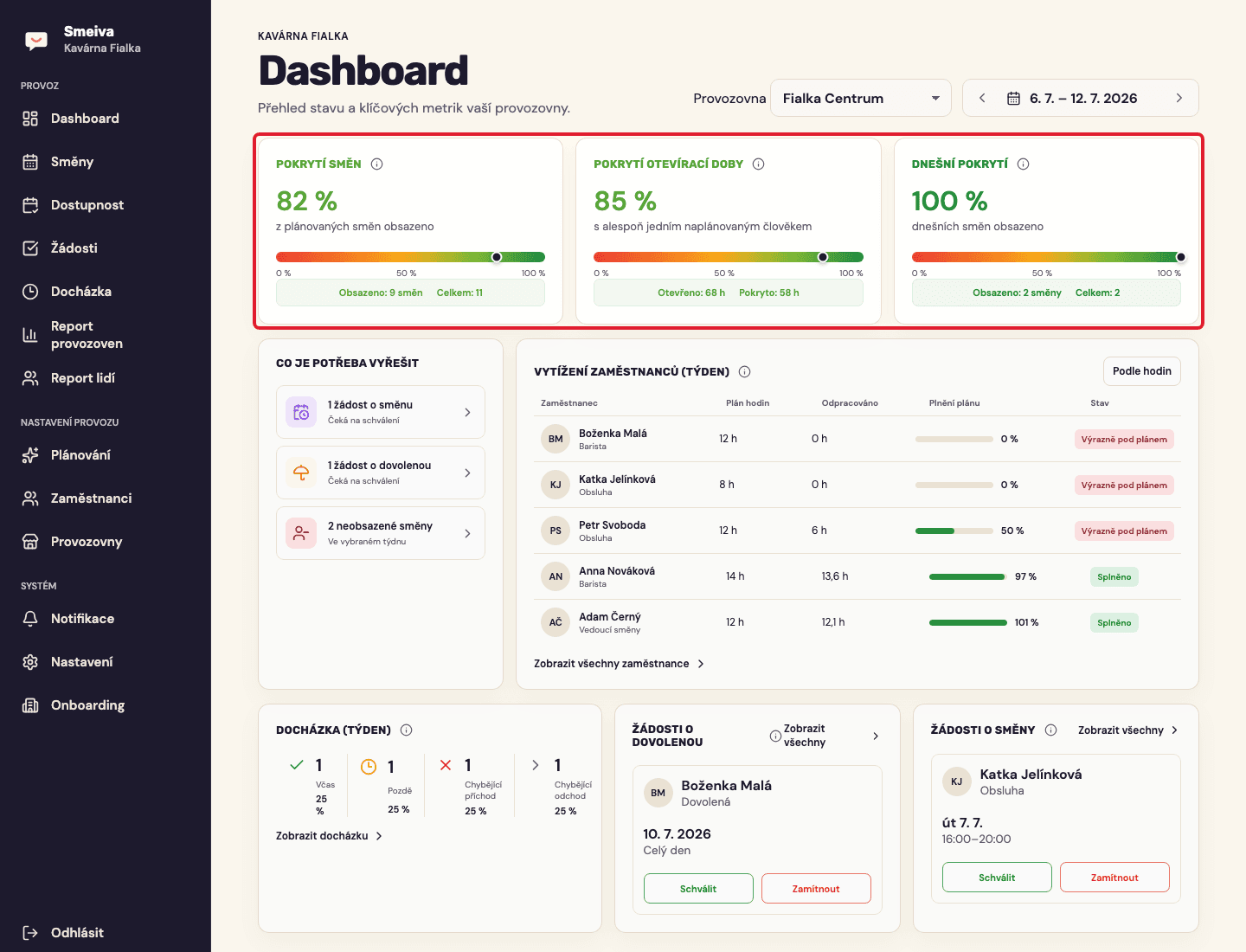Open the 1 žádost o dovolenou item

pos(381,473)
